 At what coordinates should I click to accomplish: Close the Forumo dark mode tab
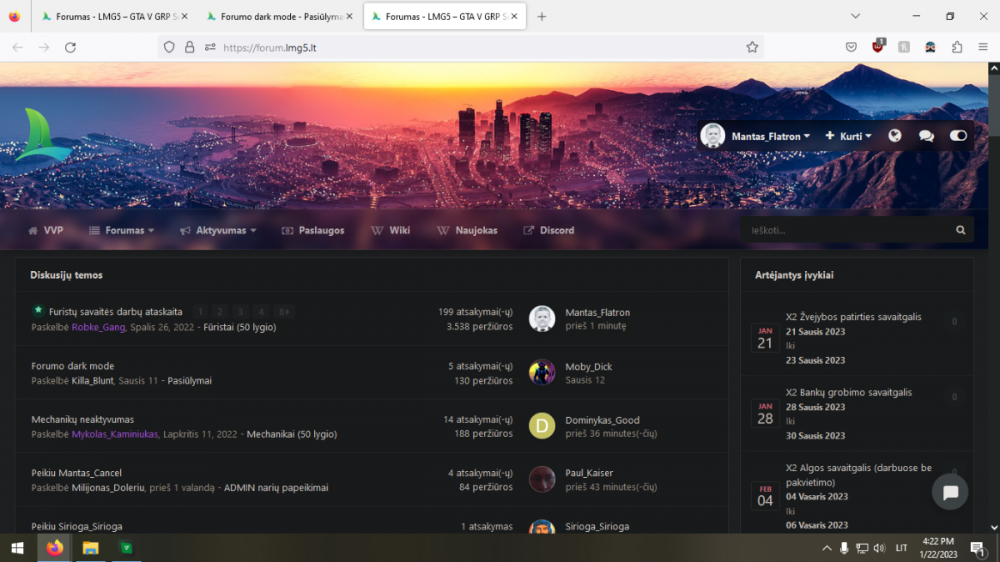click(349, 17)
